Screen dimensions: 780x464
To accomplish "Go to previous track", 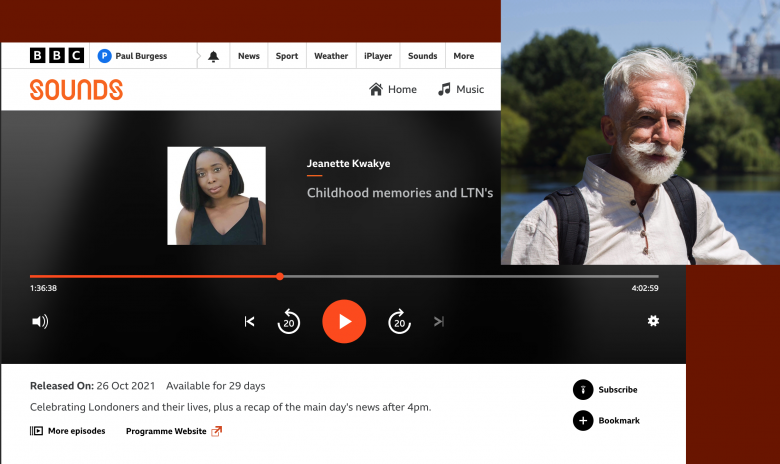I will pos(250,322).
